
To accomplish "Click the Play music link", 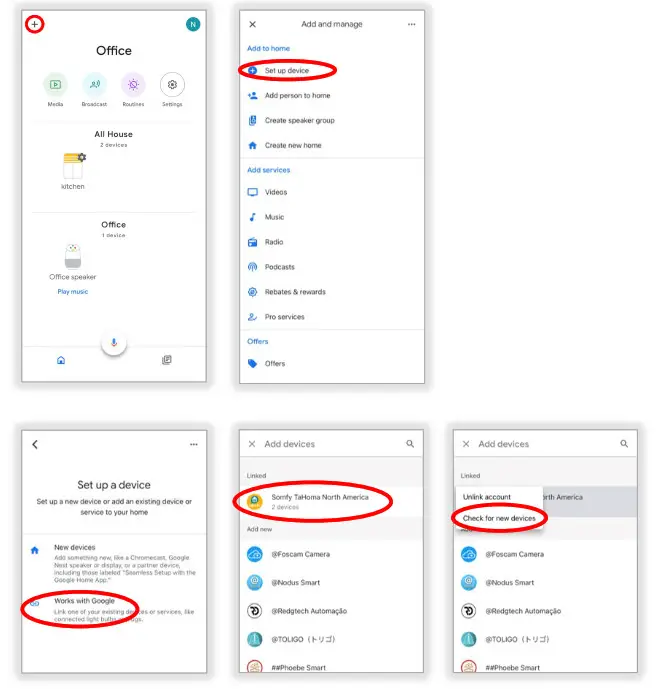I will click(72, 292).
